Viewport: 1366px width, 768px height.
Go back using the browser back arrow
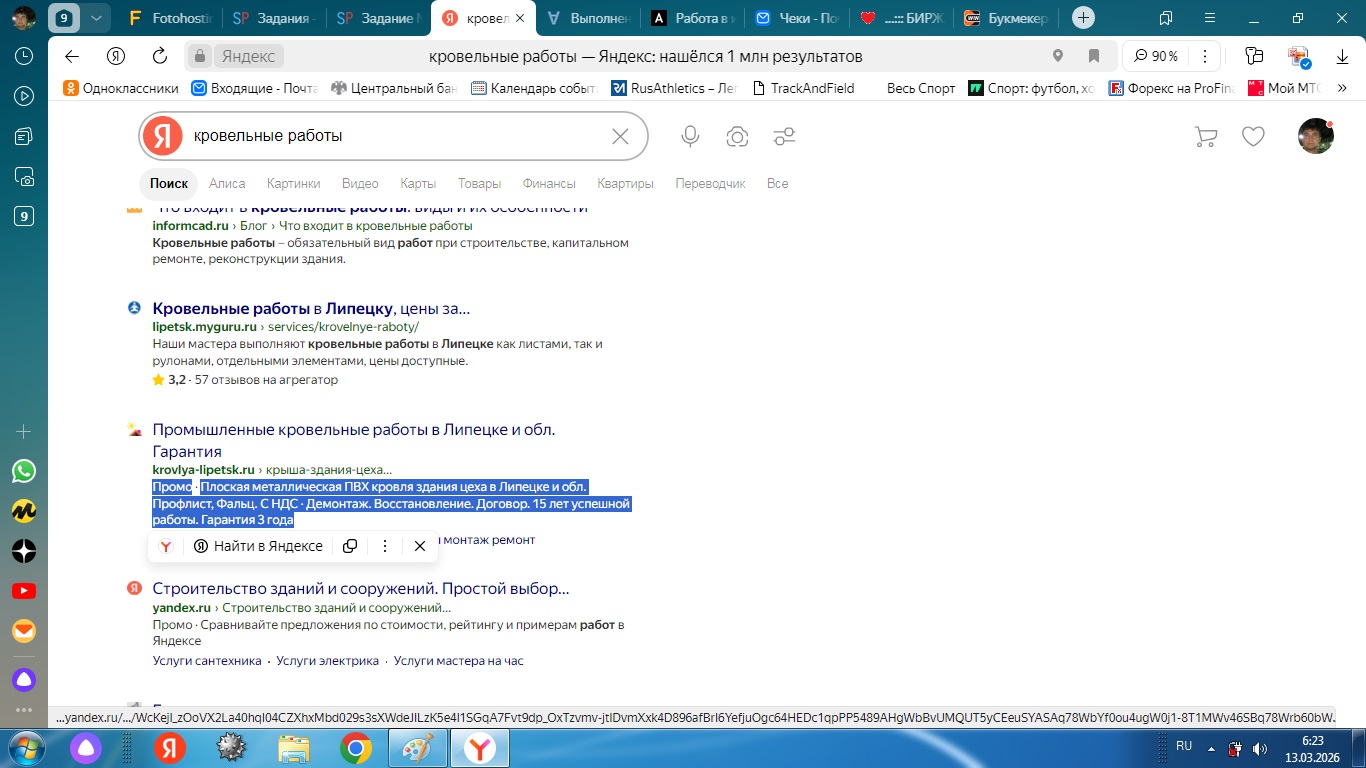[x=71, y=56]
